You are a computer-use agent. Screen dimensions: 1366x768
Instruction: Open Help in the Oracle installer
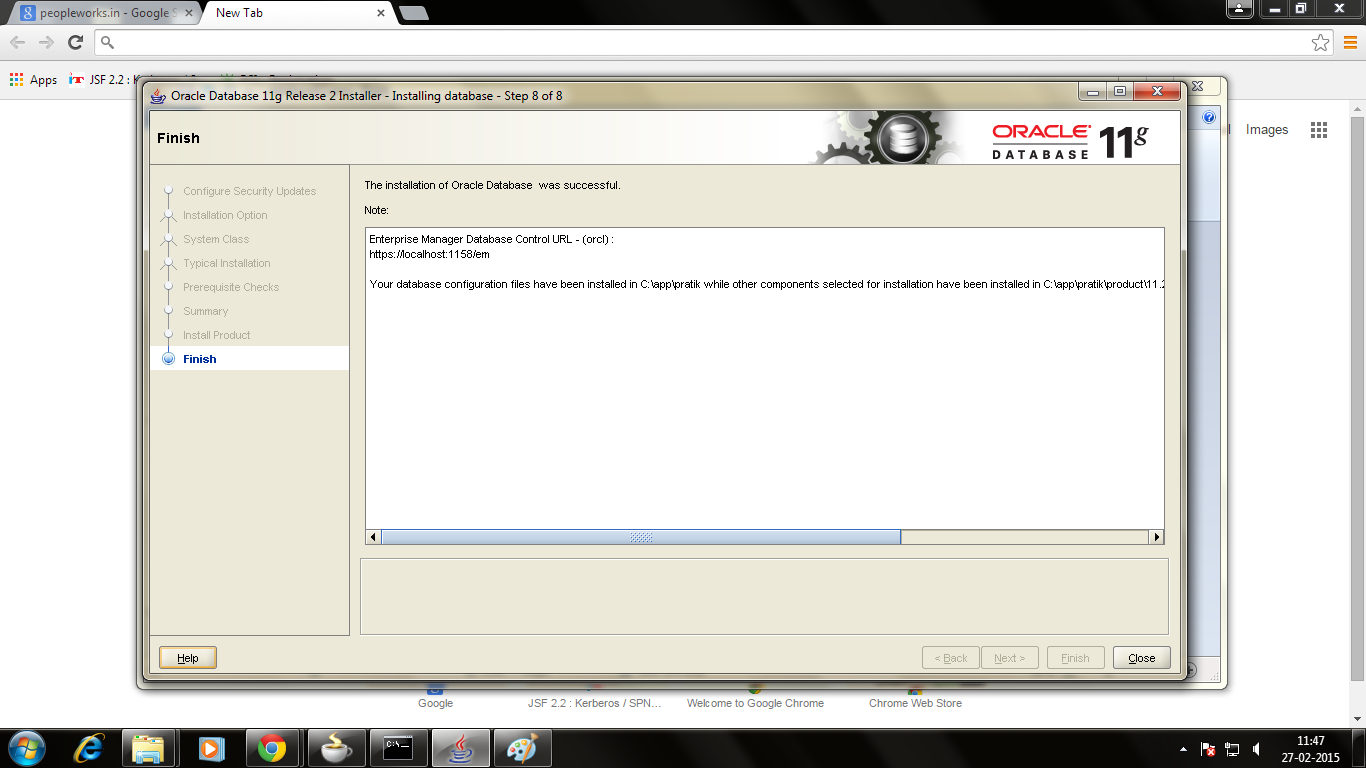coord(188,658)
